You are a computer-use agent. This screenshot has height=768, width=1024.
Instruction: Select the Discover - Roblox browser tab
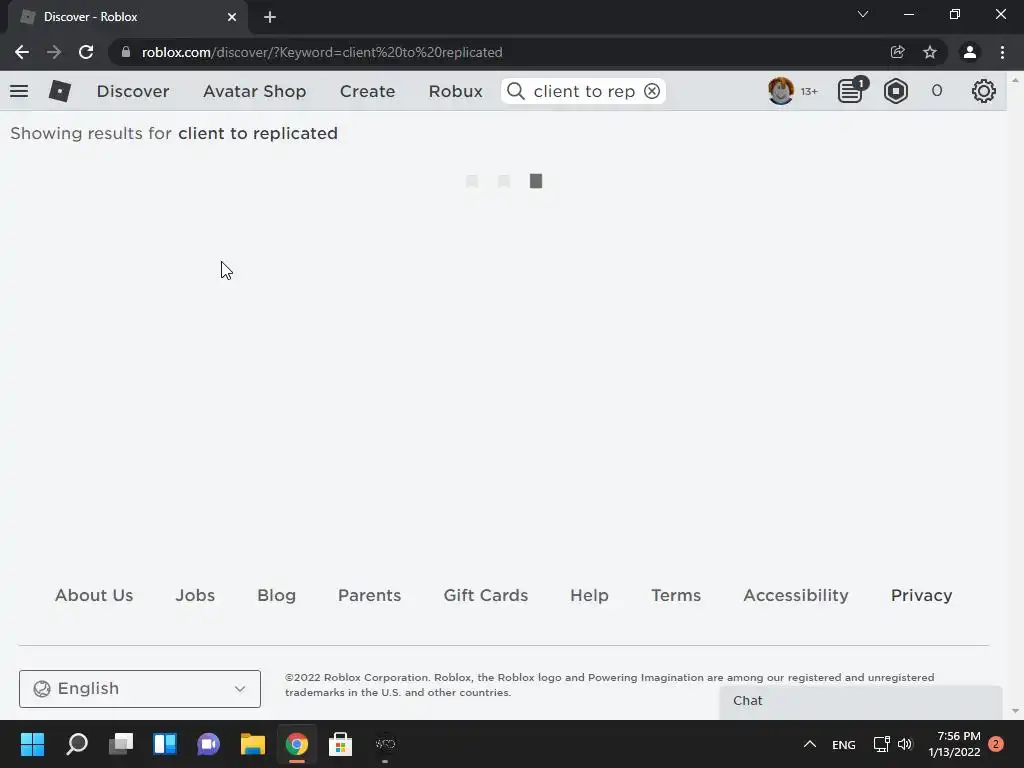tap(127, 17)
